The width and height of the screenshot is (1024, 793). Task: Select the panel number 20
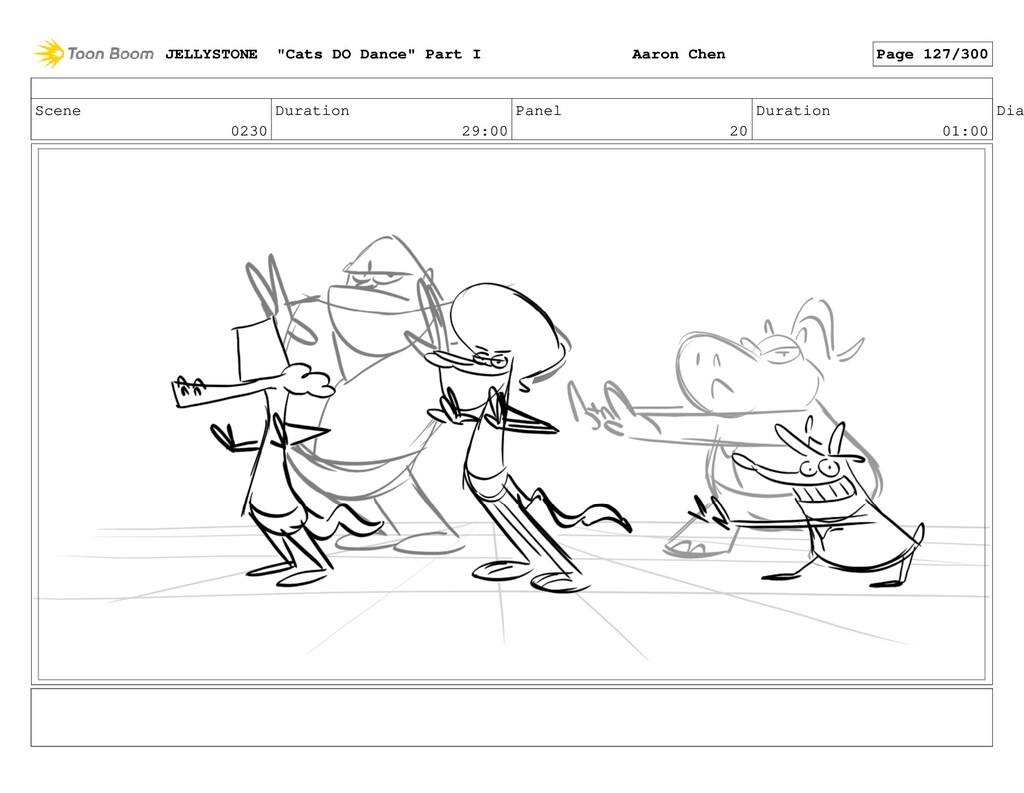(739, 131)
